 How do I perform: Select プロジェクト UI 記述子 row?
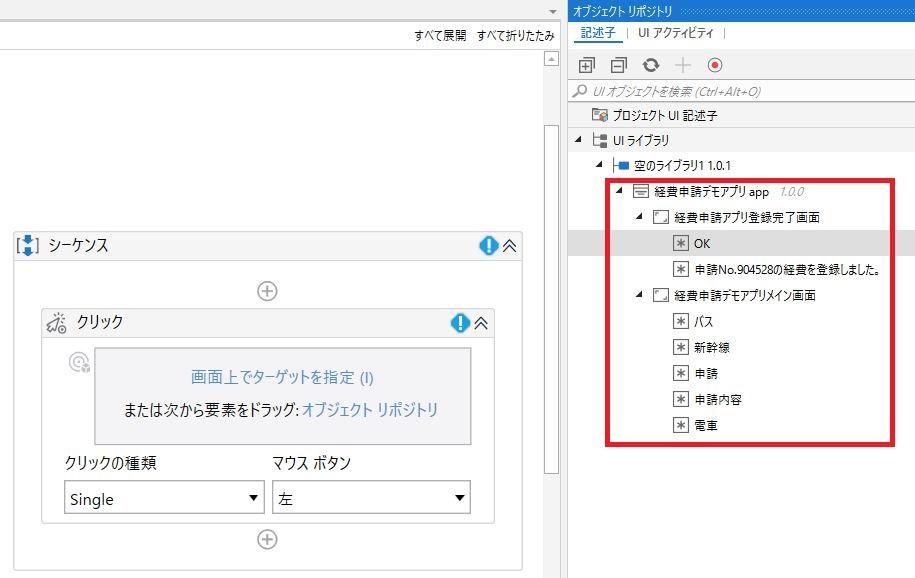point(741,115)
